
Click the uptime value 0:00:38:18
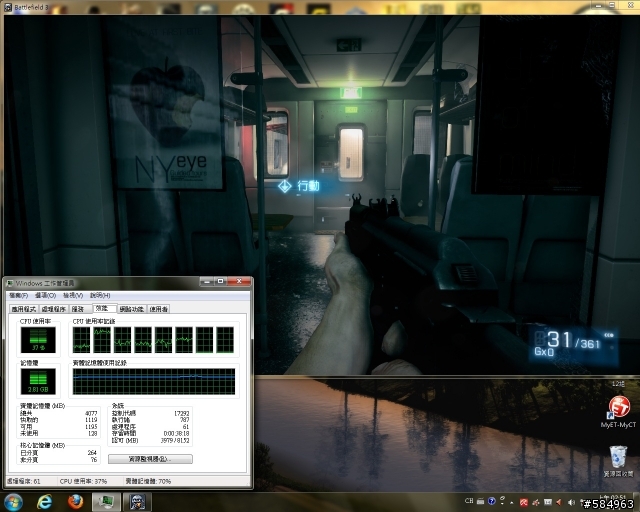tap(176, 433)
